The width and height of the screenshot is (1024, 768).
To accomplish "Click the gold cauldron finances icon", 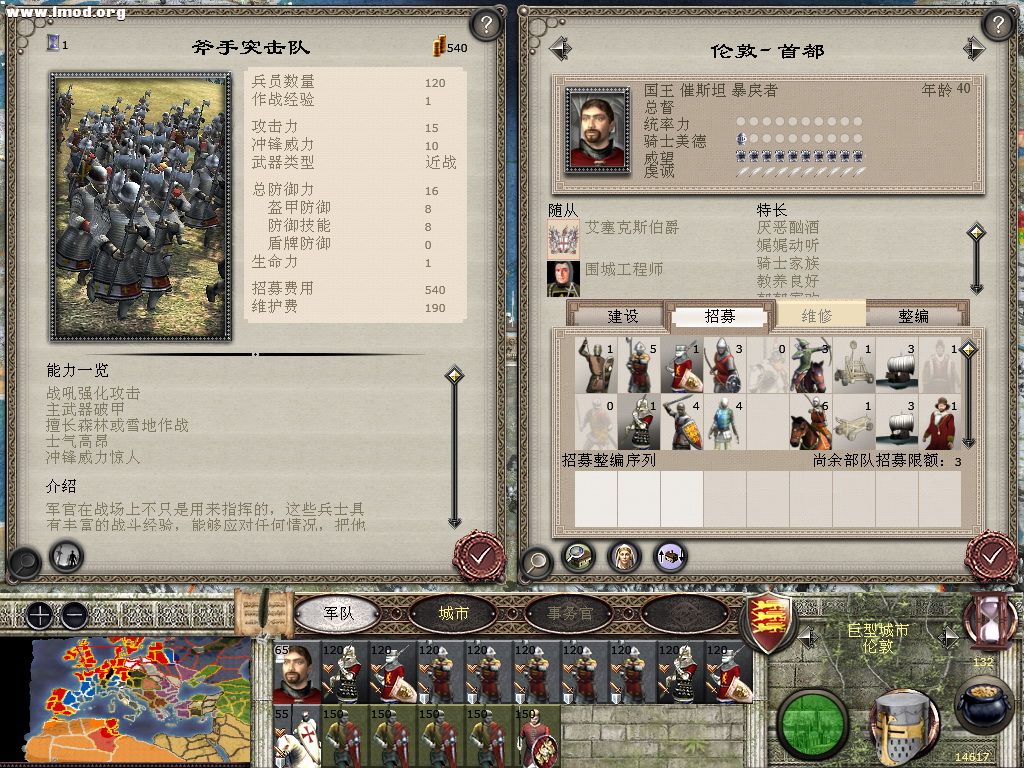I will coord(983,706).
